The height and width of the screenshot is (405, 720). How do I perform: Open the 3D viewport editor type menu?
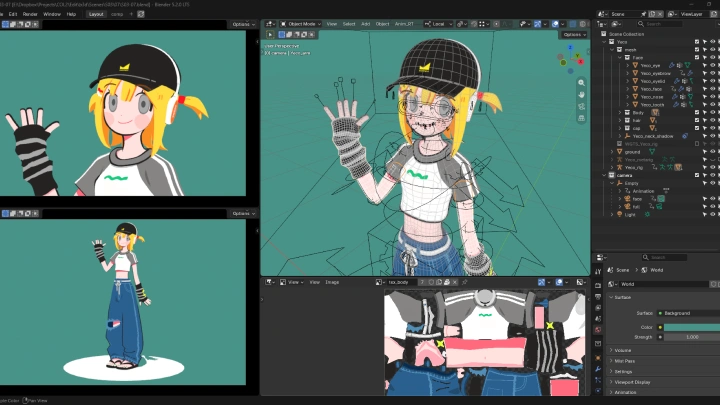[x=270, y=24]
